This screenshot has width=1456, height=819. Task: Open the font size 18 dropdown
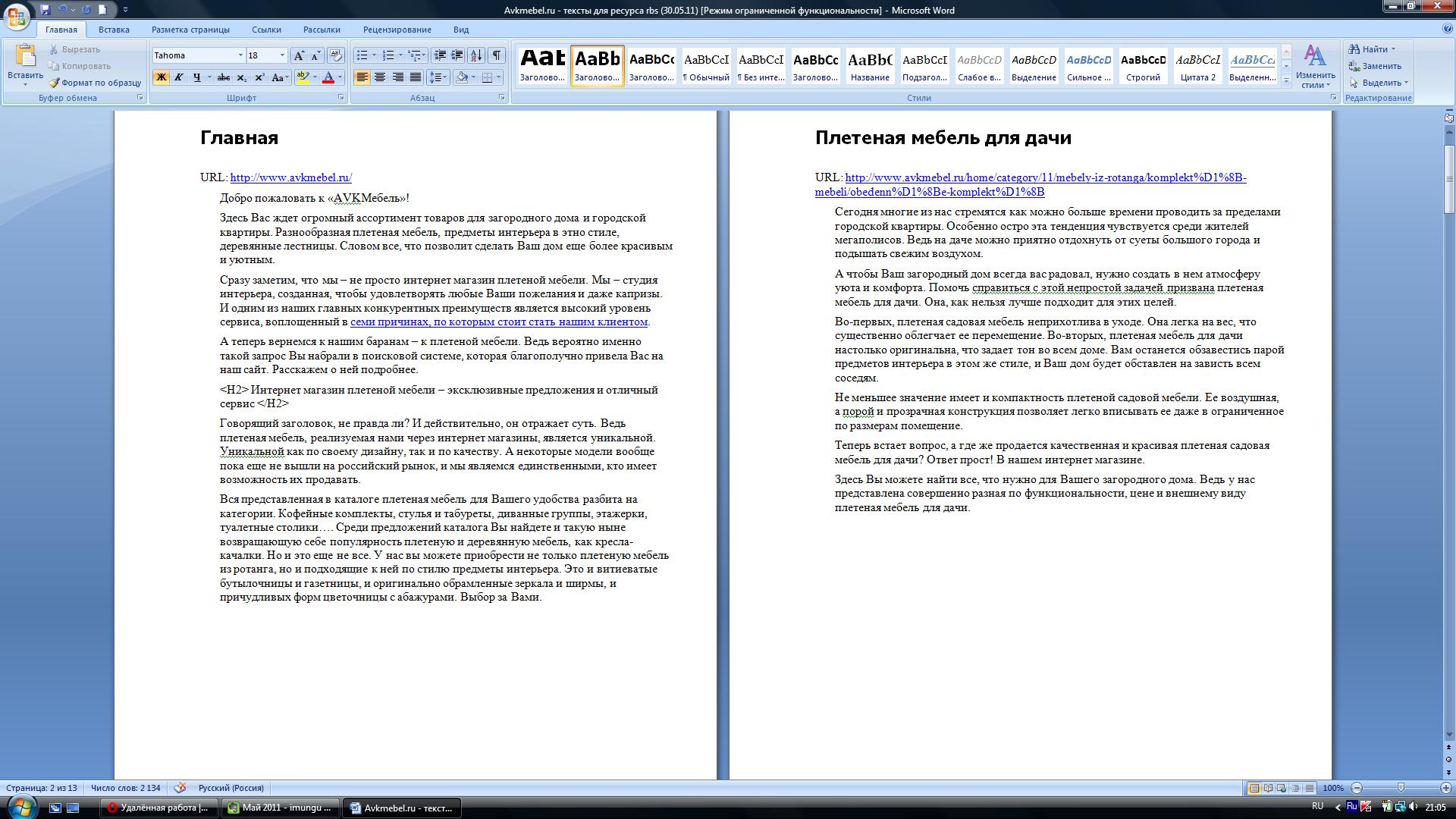(282, 55)
